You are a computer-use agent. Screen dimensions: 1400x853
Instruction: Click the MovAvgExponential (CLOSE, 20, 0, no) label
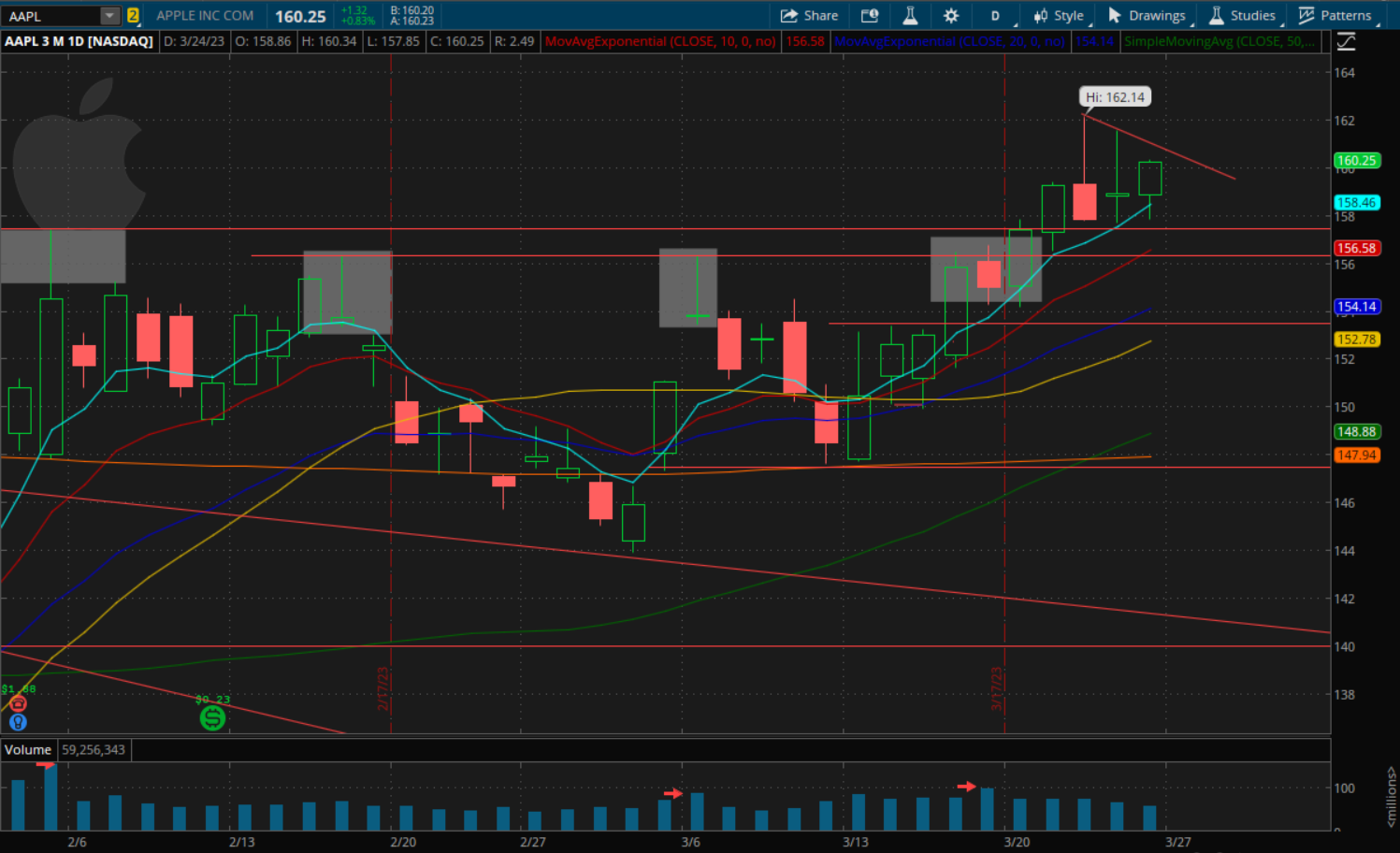point(949,41)
